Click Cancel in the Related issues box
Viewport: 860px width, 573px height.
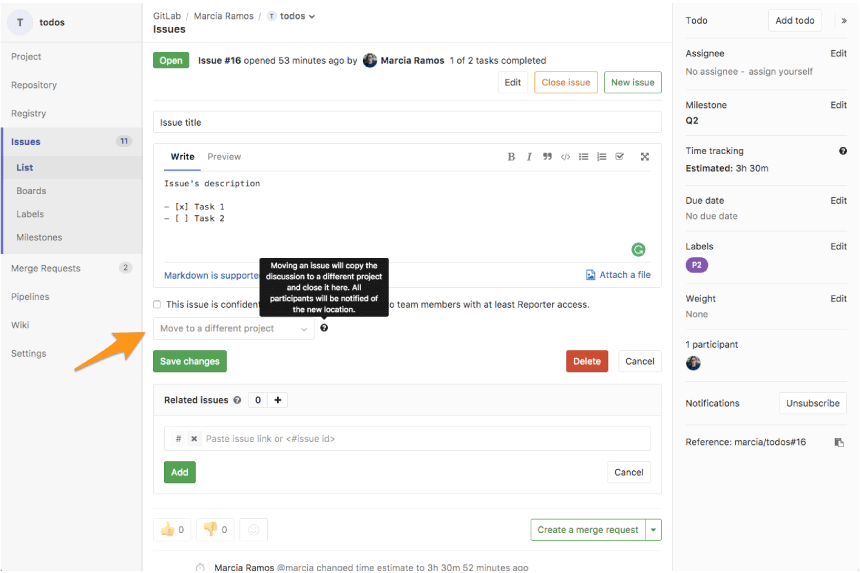(629, 473)
